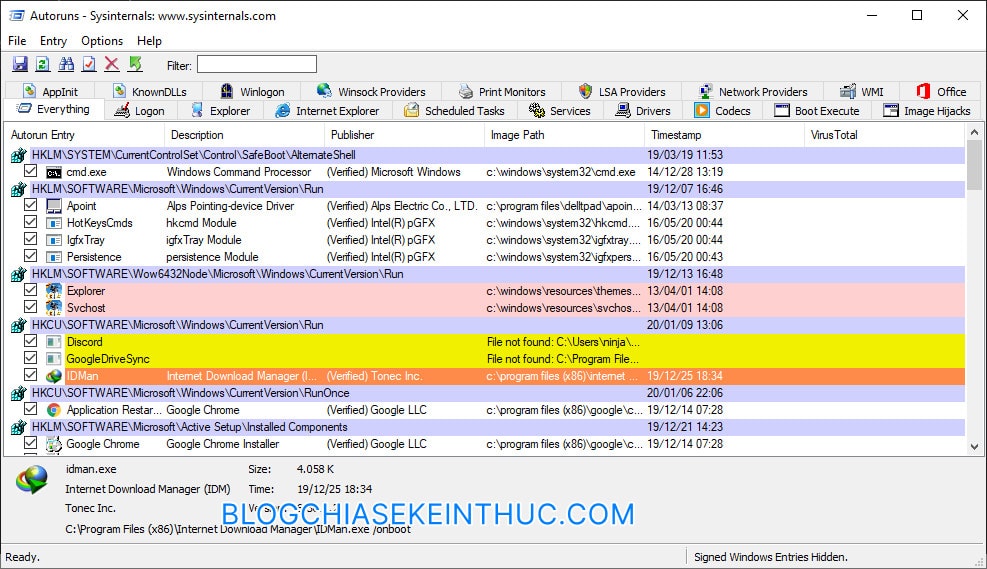Toggle the Application Restart checkbox
This screenshot has height=569, width=987.
pyautogui.click(x=30, y=409)
